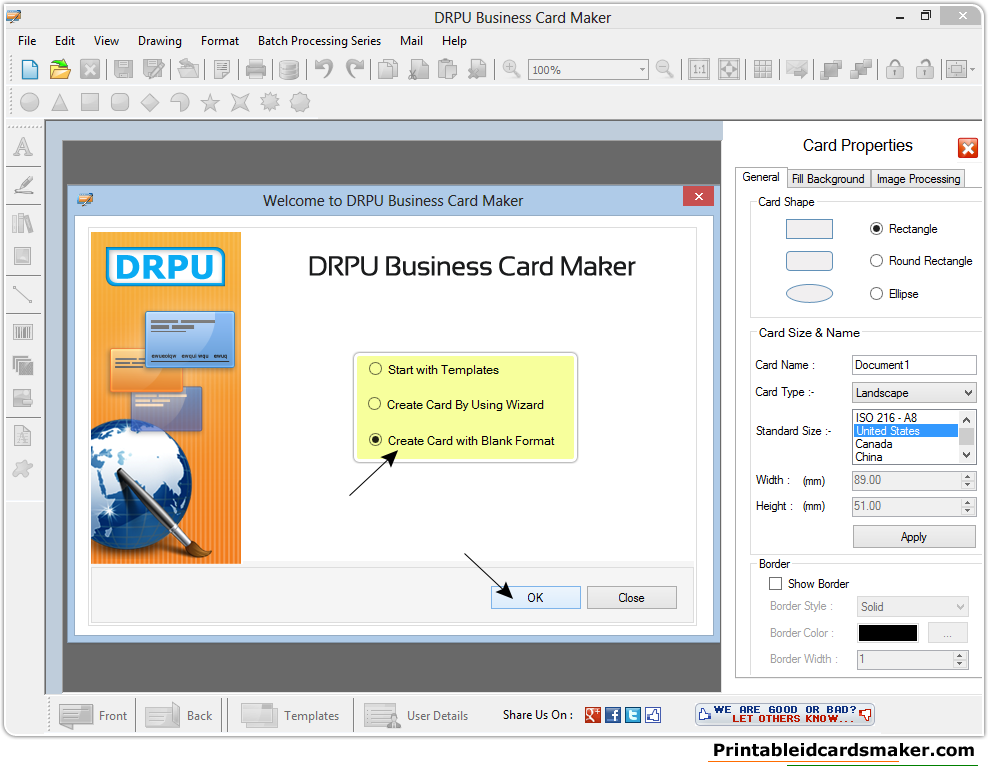Select Start with Templates option

click(434, 370)
